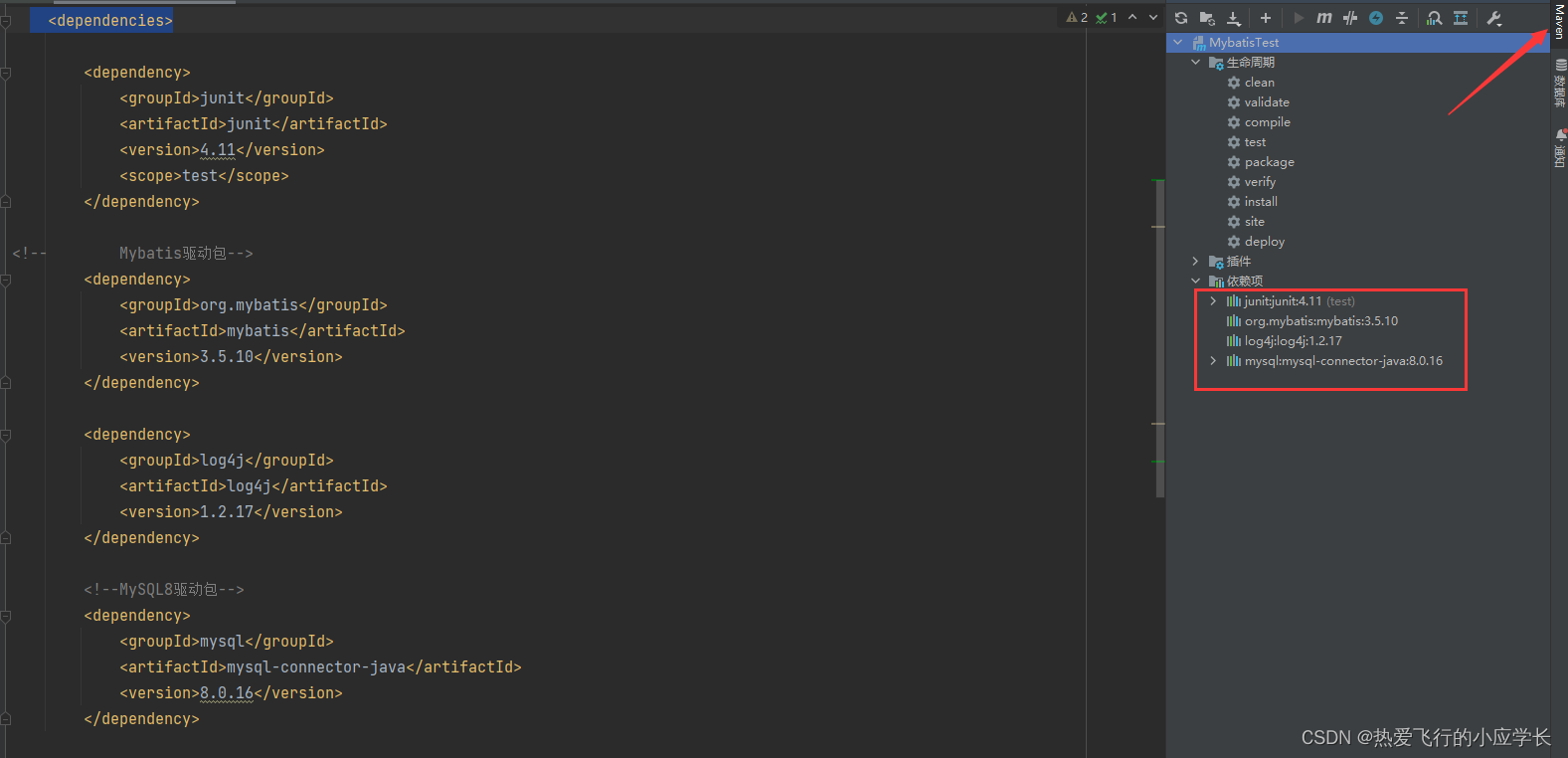Click the Mybatis驱动包 comment
The image size is (1568, 758).
186,254
